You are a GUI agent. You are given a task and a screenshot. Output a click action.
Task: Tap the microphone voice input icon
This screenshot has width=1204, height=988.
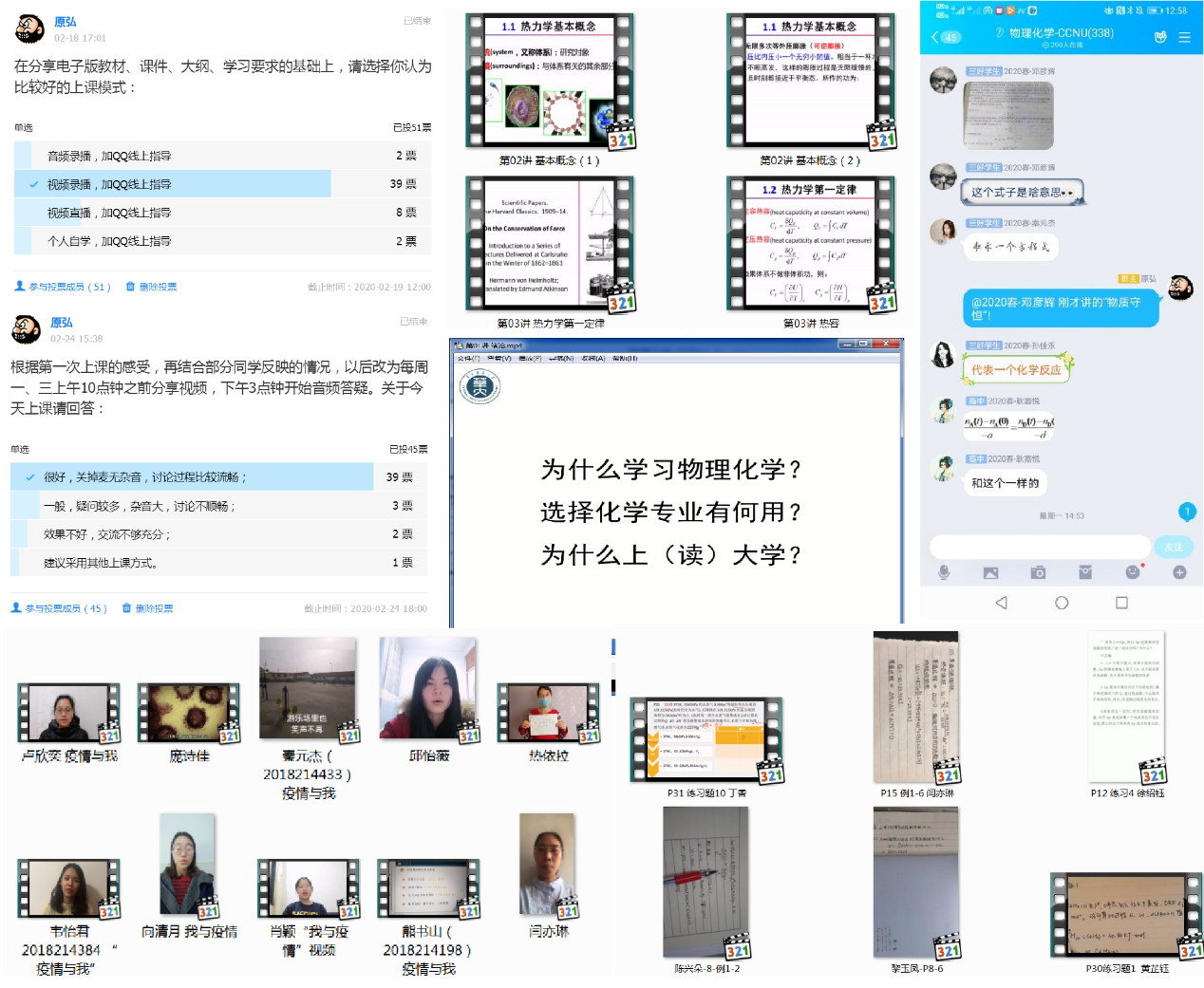point(944,572)
